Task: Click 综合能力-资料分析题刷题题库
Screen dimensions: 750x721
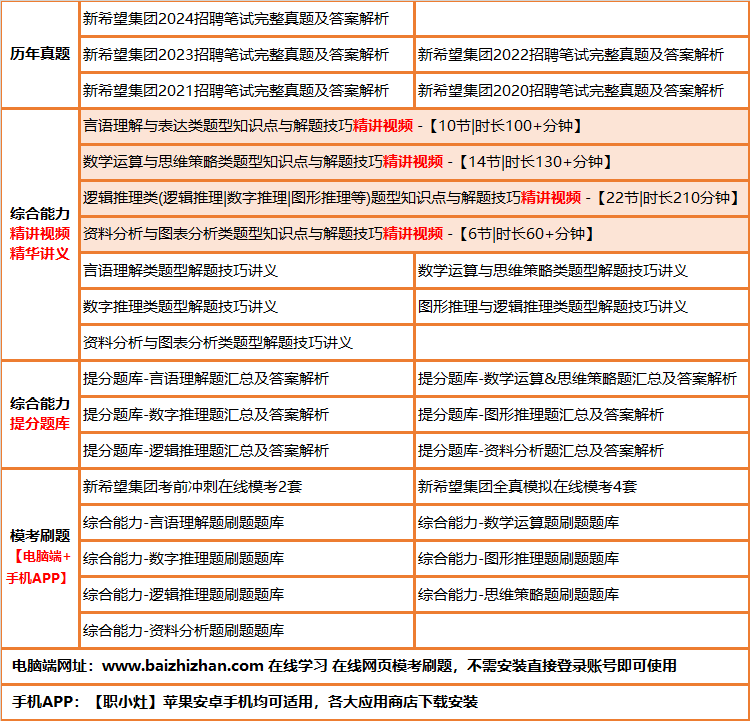Action: coord(246,631)
